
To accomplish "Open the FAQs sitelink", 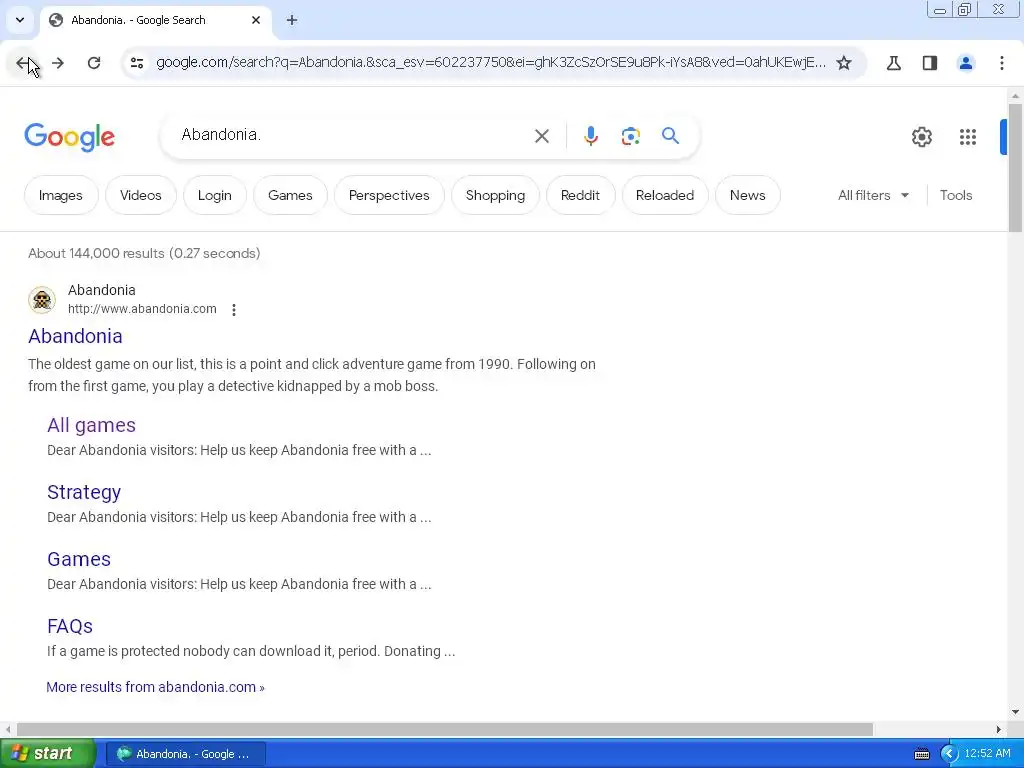I will [x=70, y=626].
